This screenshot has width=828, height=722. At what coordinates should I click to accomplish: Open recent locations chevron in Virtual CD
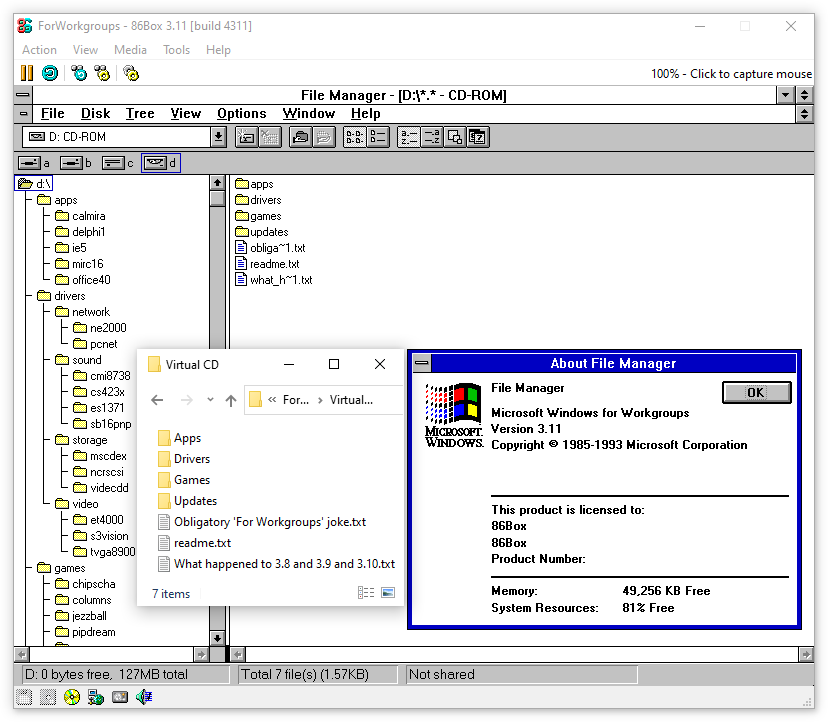[210, 399]
